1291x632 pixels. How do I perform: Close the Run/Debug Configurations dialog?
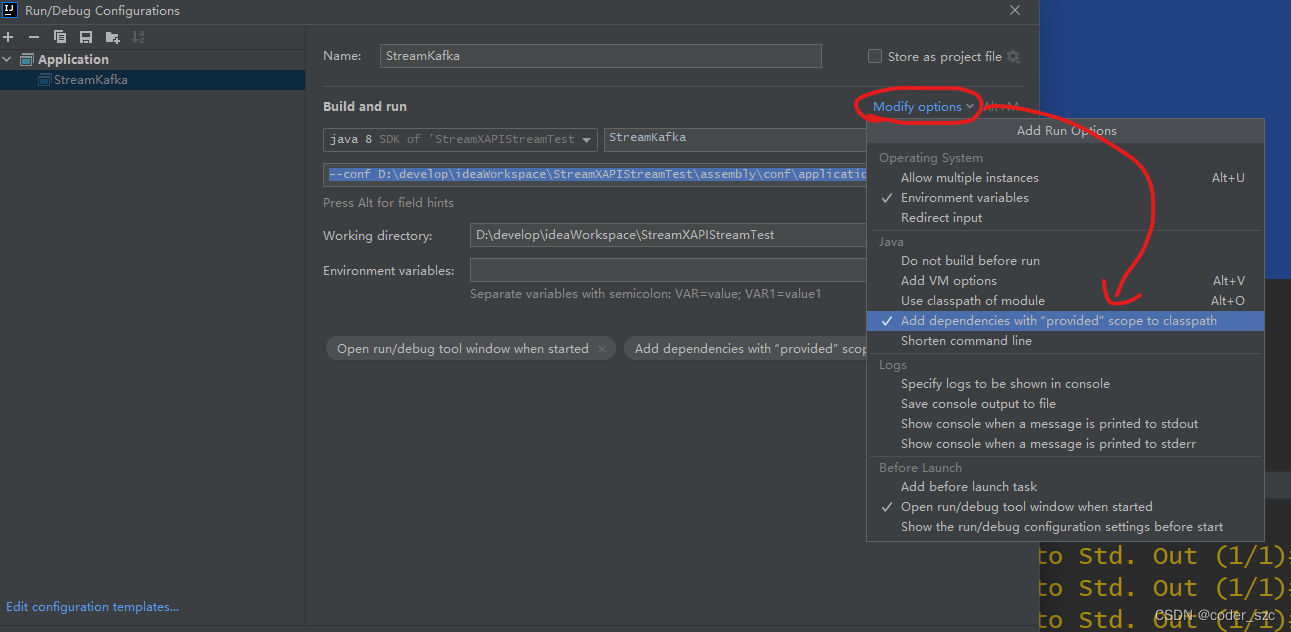tap(1015, 11)
